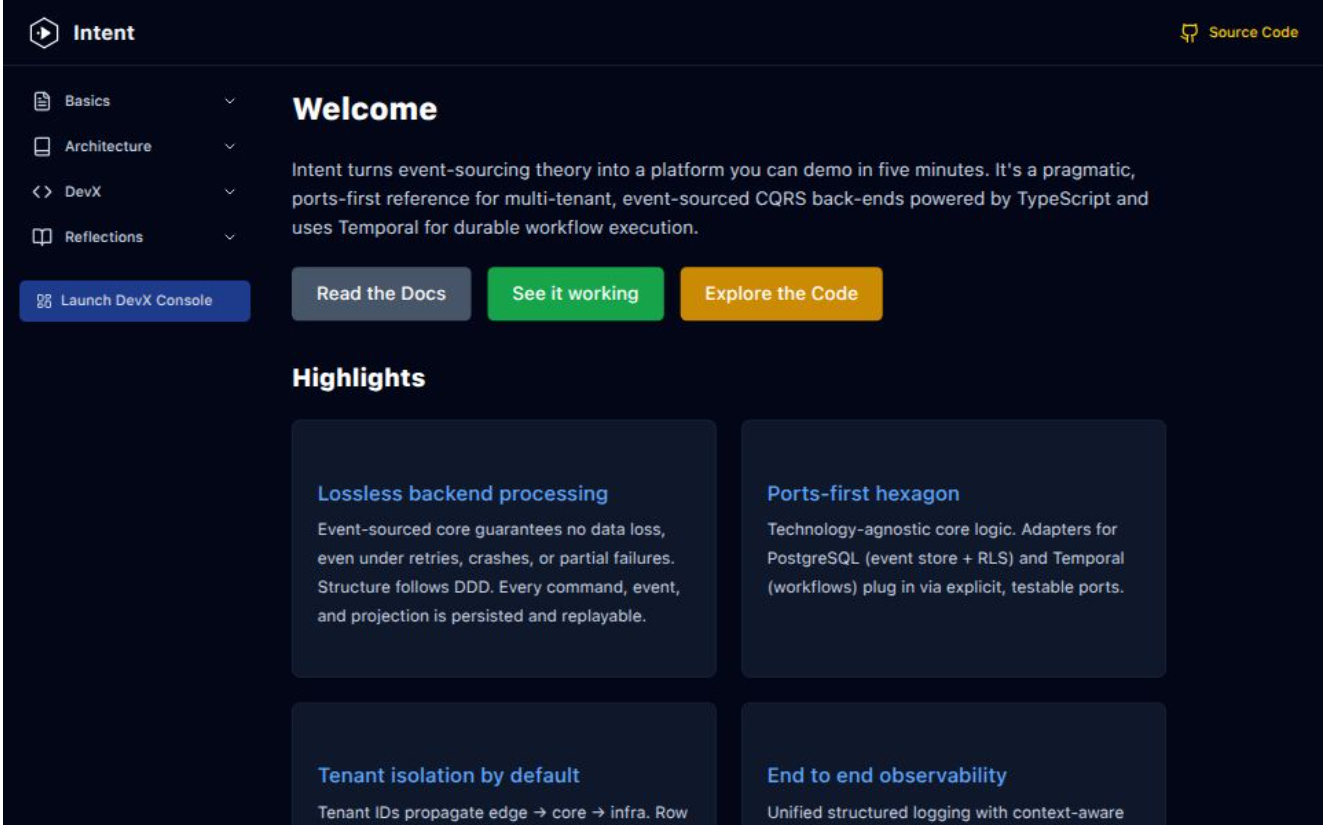Viewport: 1326px width, 825px height.
Task: Click the Basics document icon
Action: pos(42,101)
